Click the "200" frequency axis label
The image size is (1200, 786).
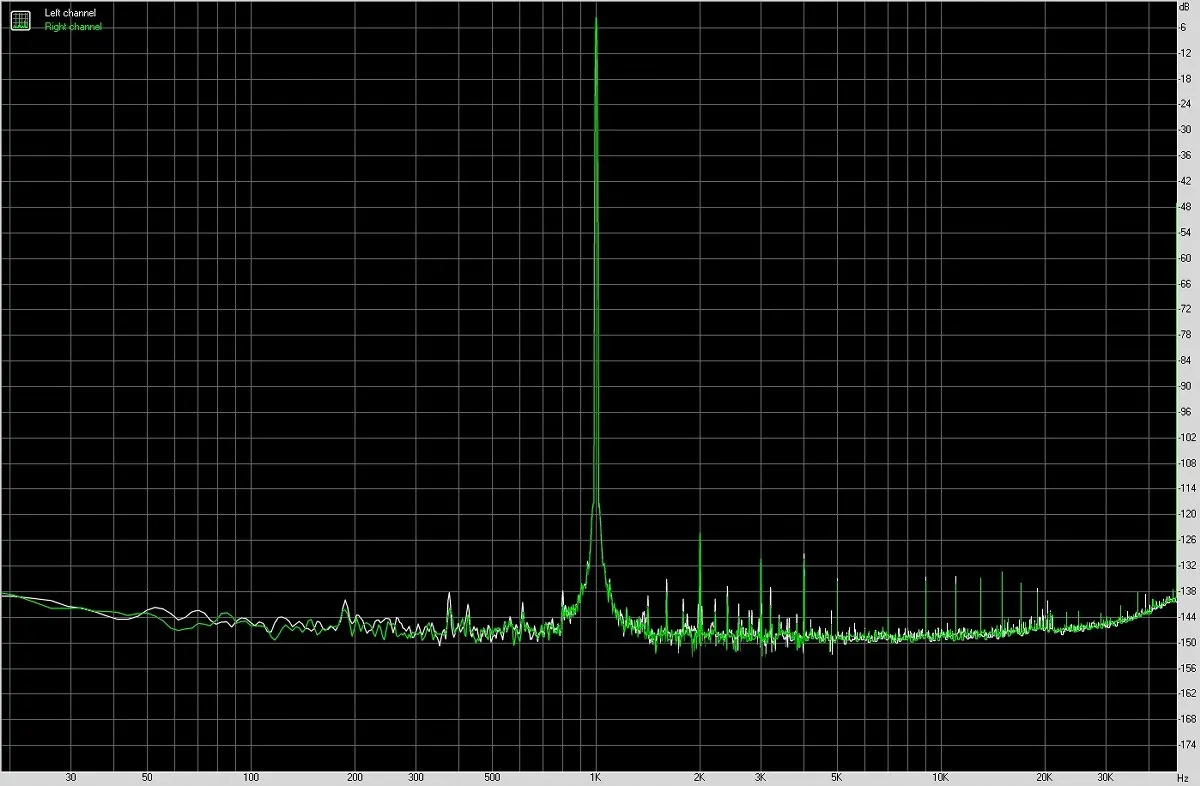355,777
